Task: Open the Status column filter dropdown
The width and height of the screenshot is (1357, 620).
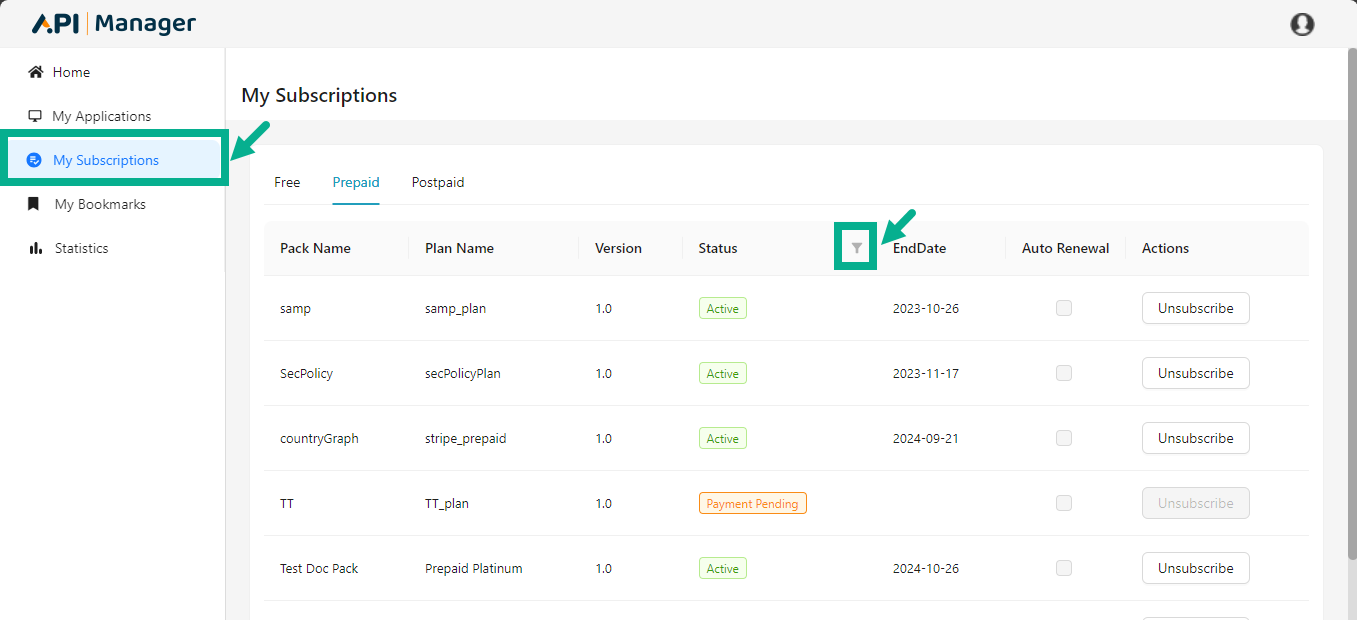Action: tap(855, 247)
